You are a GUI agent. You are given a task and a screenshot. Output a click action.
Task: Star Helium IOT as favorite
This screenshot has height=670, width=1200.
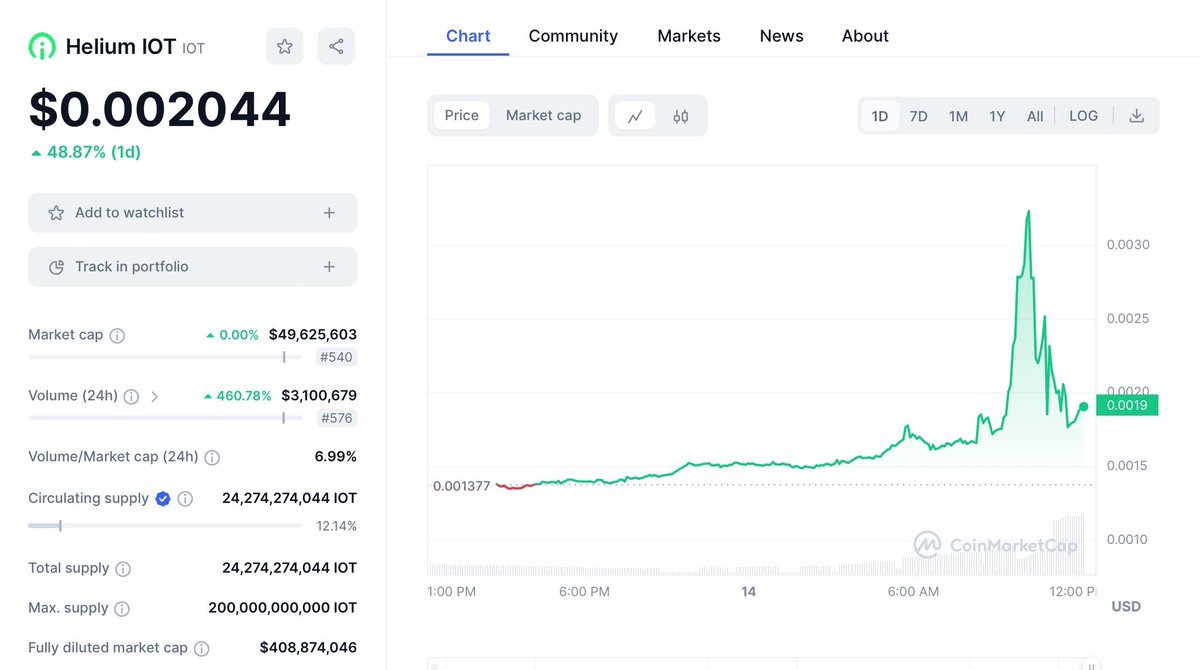click(x=285, y=46)
